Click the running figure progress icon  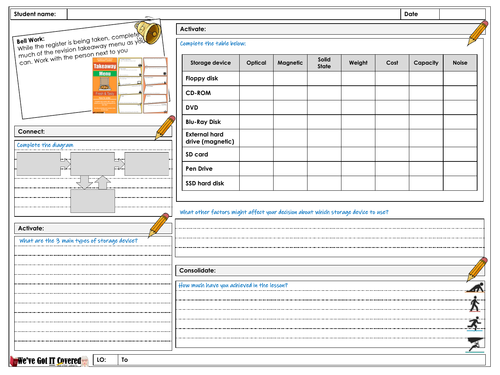pyautogui.click(x=475, y=324)
